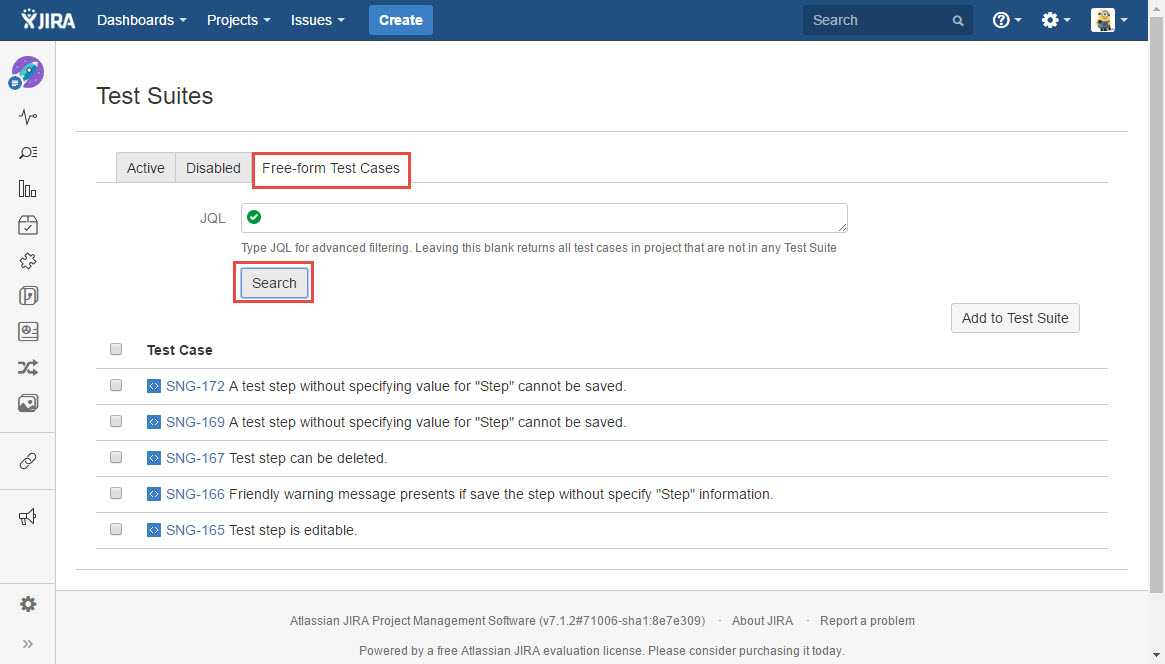Open the issue search sidebar icon
This screenshot has width=1165, height=664.
[x=27, y=152]
